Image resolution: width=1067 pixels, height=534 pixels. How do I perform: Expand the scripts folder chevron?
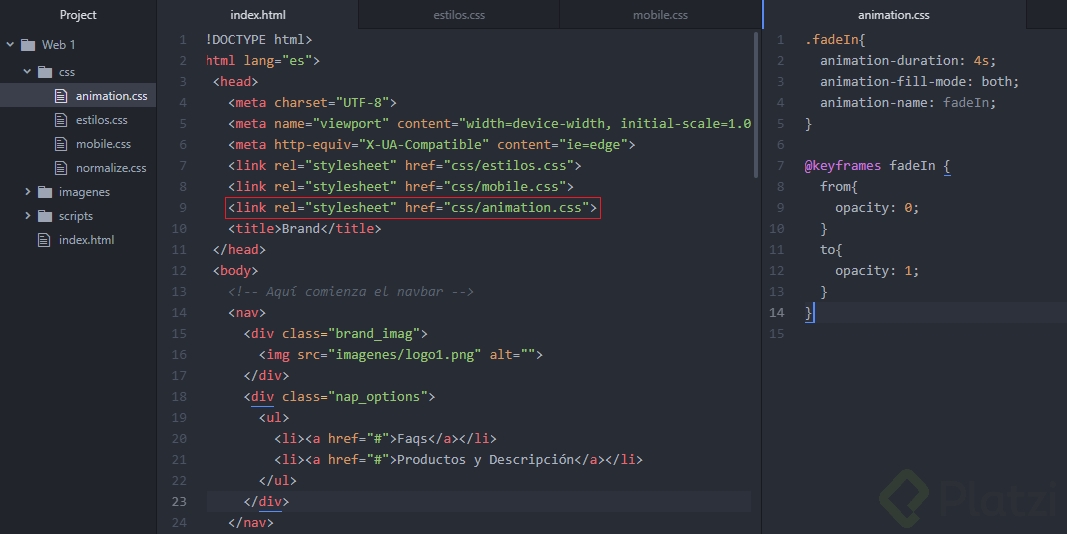point(27,216)
